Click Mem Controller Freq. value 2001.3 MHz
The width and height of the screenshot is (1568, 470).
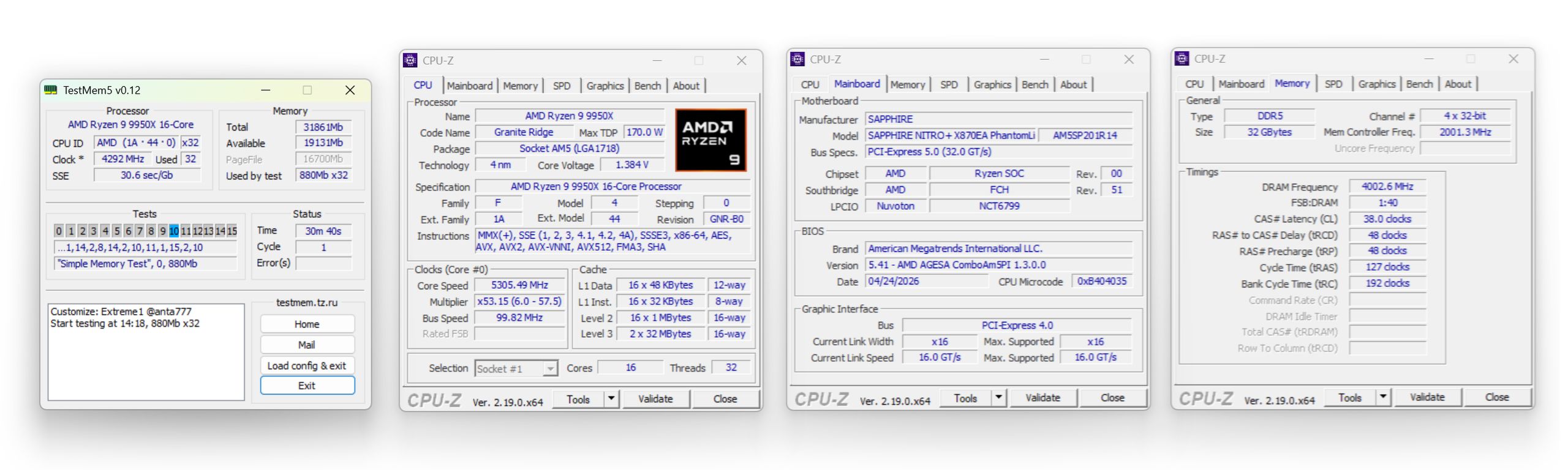point(1465,132)
